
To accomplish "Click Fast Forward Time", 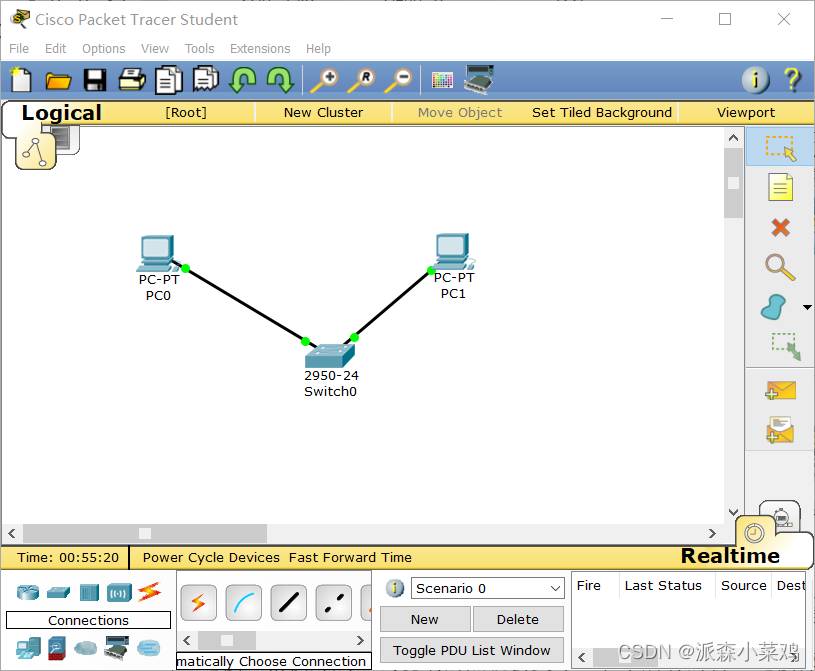I will pyautogui.click(x=350, y=557).
